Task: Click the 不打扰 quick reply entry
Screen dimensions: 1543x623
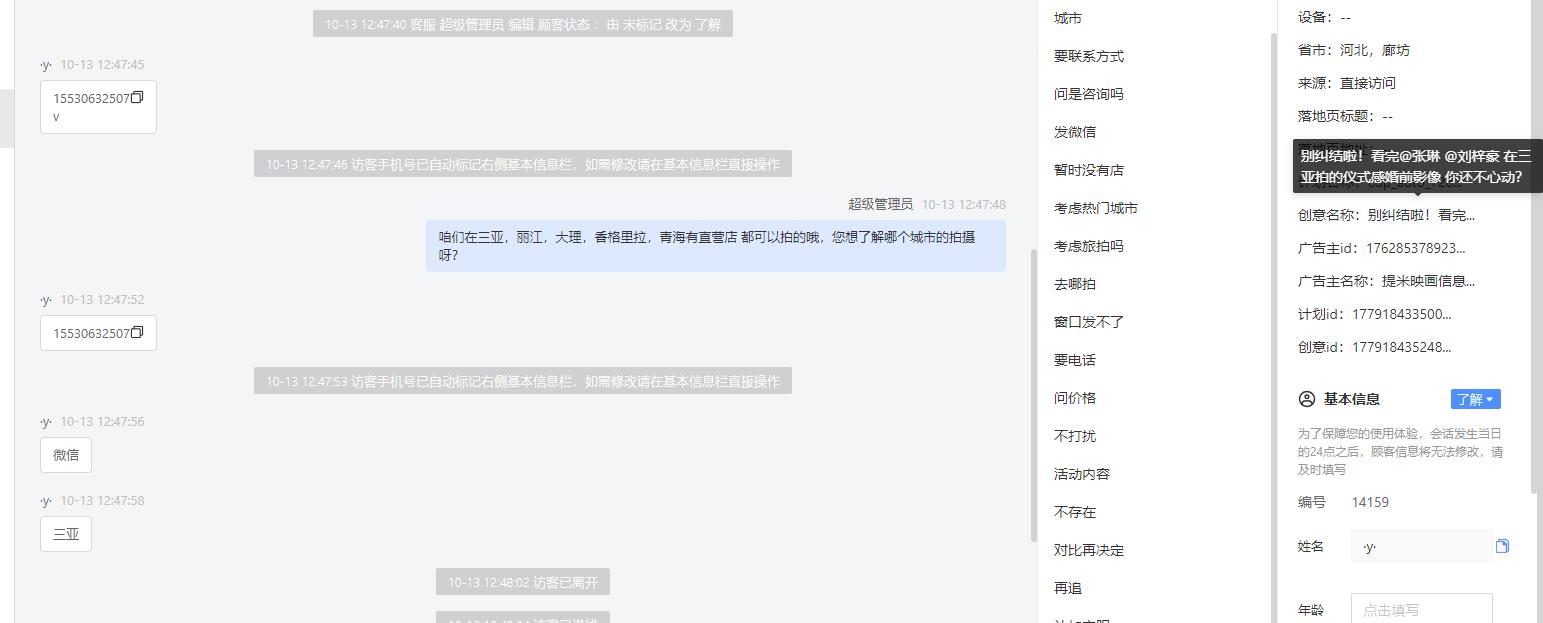Action: (x=1075, y=436)
